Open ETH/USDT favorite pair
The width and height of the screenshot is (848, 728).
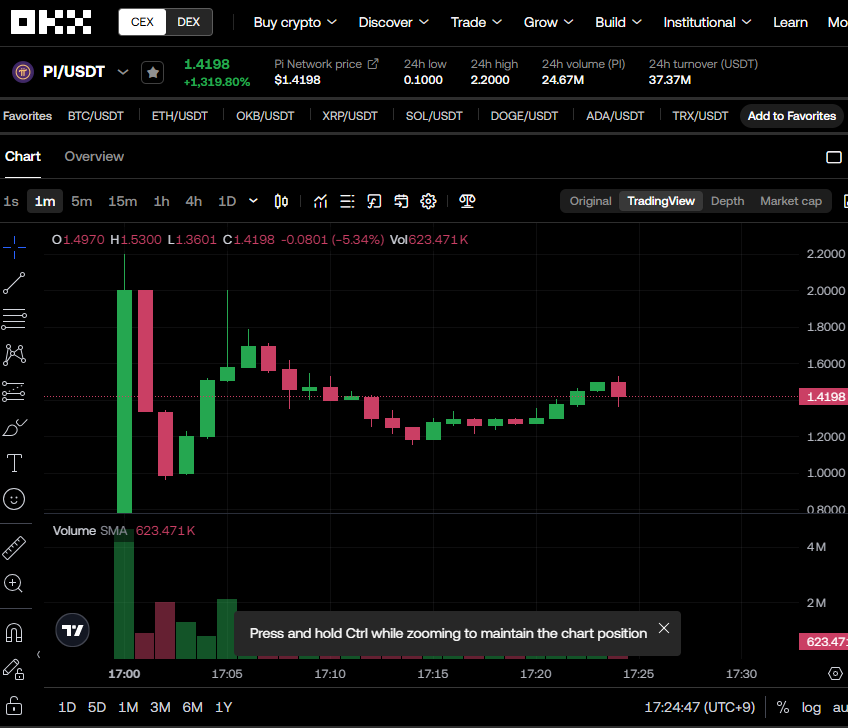tap(180, 116)
